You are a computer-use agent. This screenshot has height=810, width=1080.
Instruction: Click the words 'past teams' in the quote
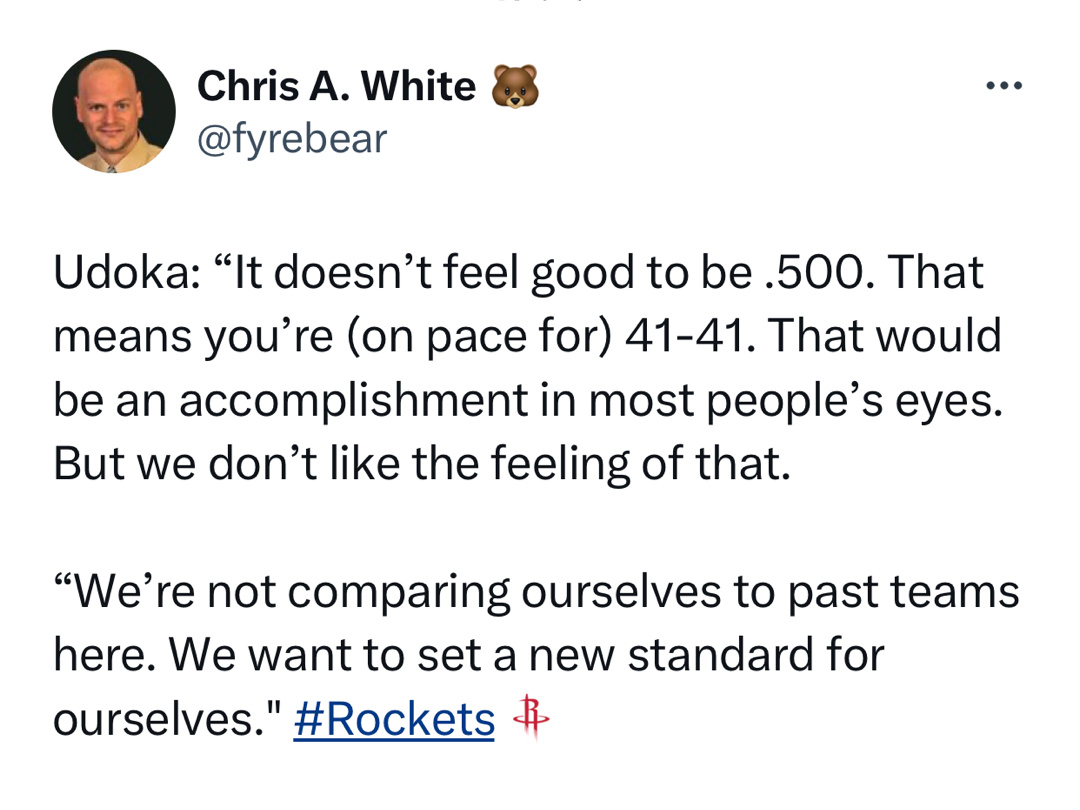902,592
